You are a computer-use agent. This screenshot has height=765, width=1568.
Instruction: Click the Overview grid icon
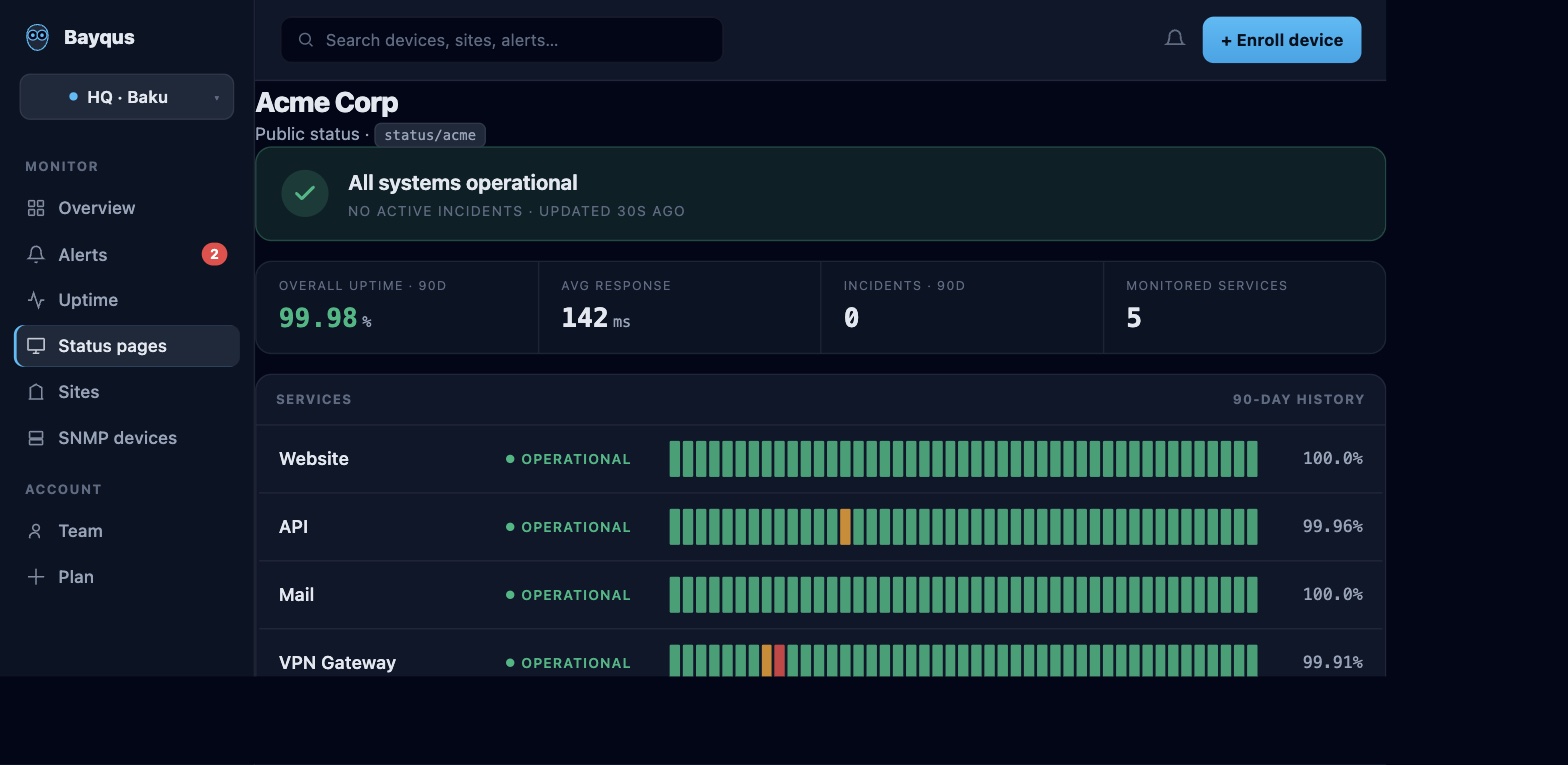[36, 208]
